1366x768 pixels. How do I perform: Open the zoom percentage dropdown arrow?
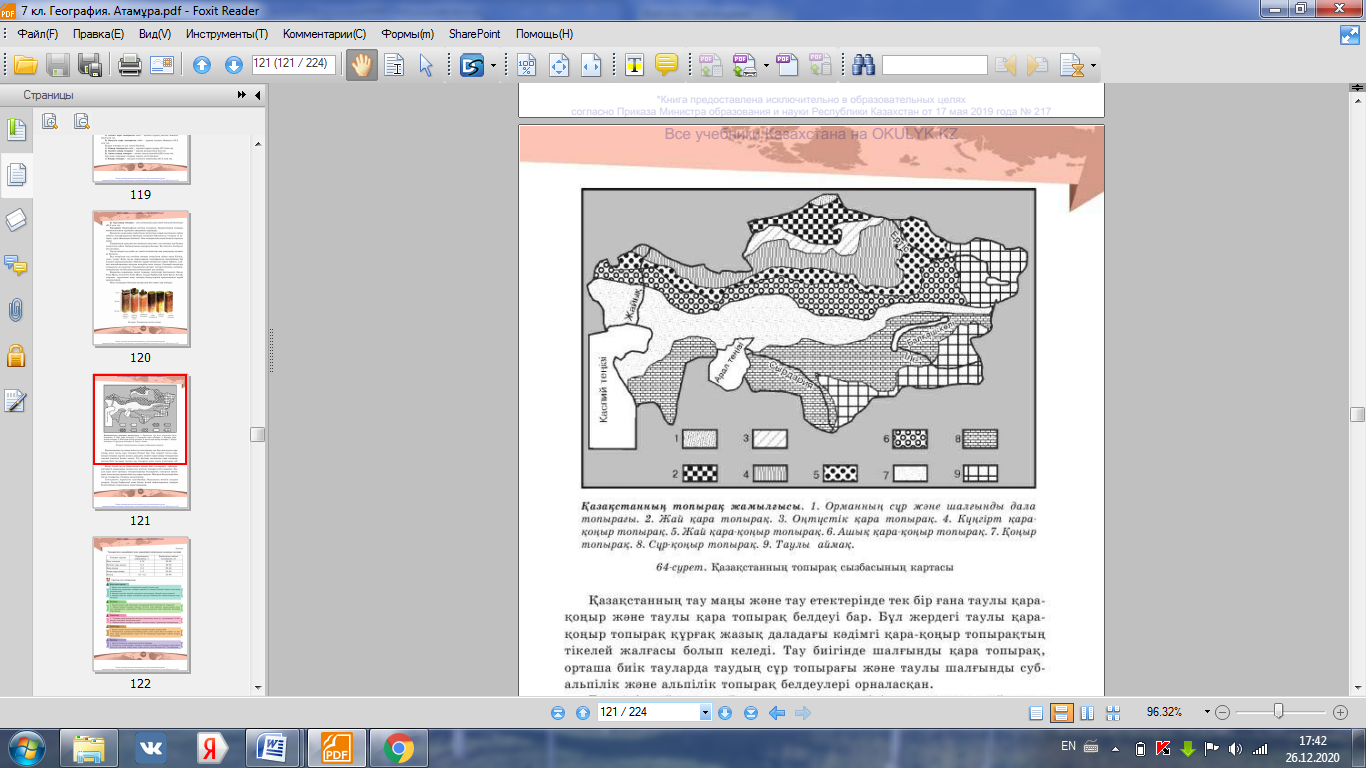click(x=1208, y=712)
